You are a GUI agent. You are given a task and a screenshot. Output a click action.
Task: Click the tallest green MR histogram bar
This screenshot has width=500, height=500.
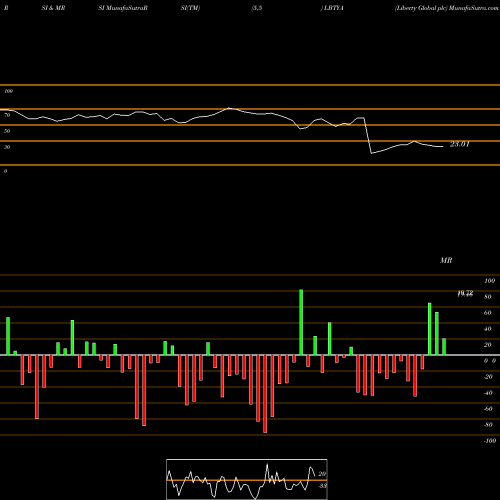pyautogui.click(x=301, y=322)
